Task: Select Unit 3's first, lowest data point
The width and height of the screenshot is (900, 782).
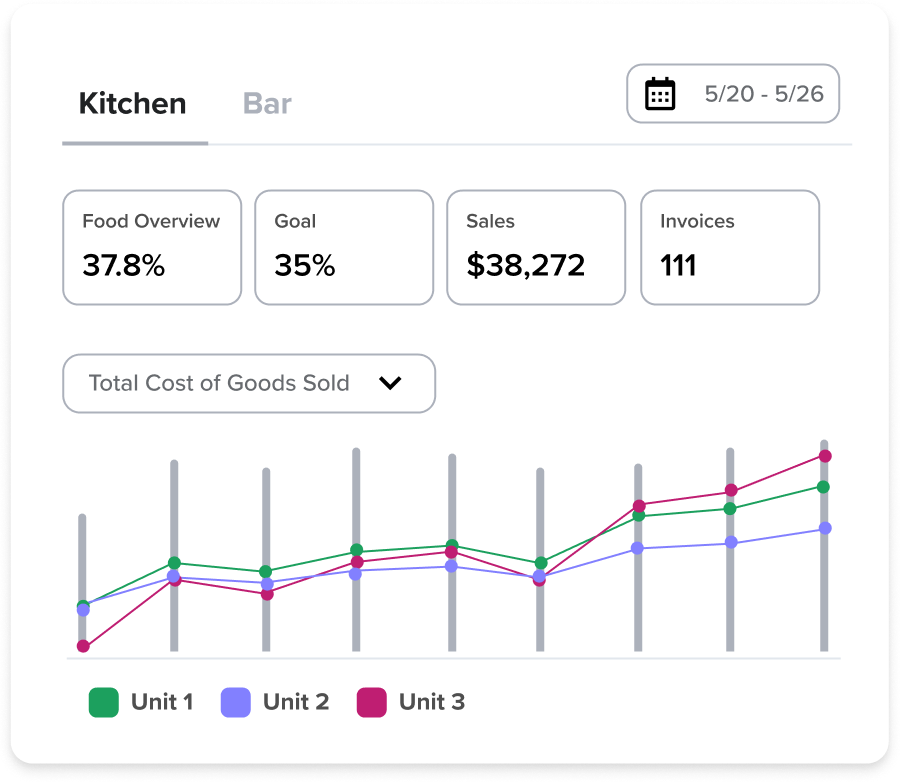Action: pos(83,646)
